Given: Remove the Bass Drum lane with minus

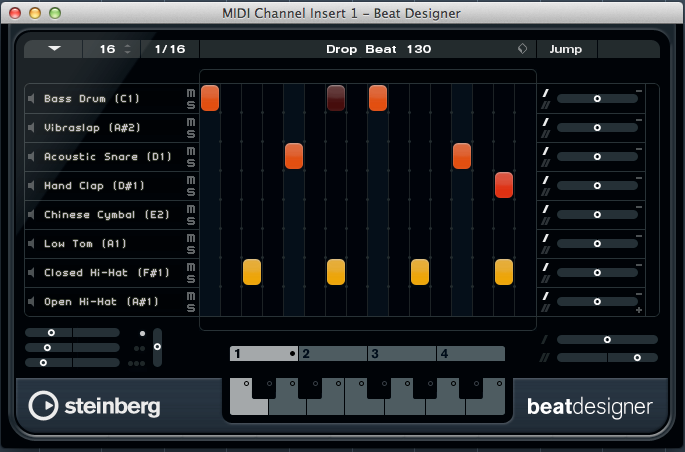Looking at the screenshot, I should click(639, 91).
